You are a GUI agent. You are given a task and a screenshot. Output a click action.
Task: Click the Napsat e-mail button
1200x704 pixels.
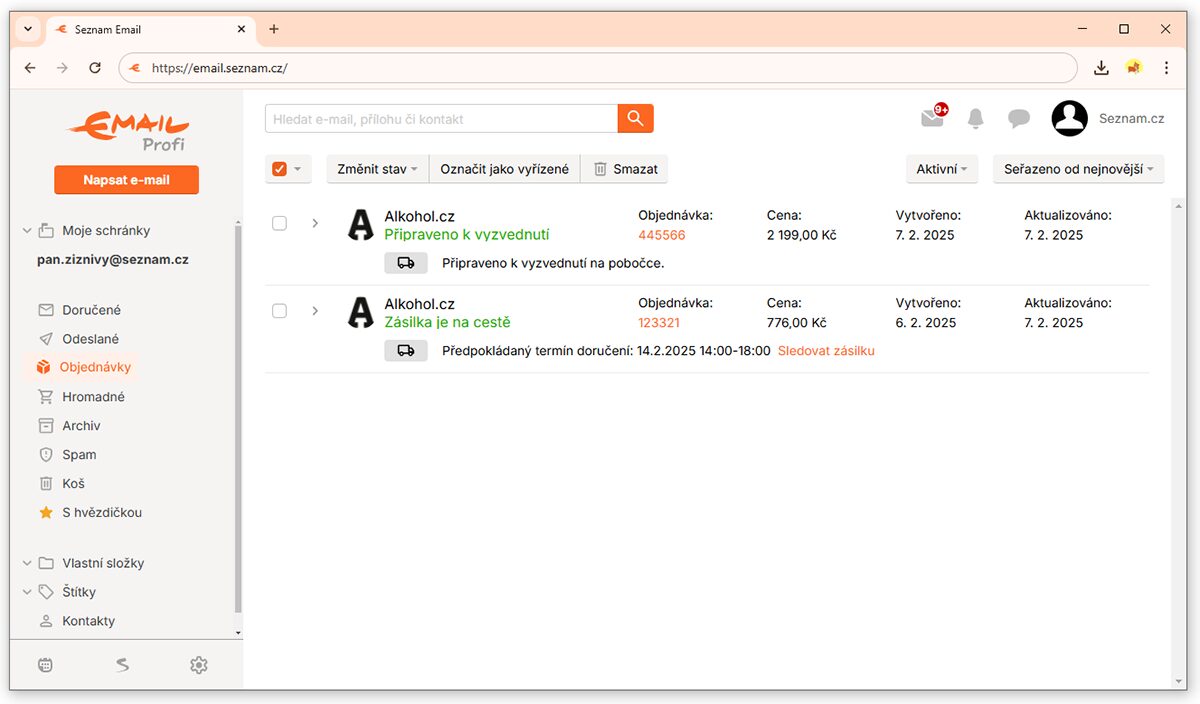point(126,180)
